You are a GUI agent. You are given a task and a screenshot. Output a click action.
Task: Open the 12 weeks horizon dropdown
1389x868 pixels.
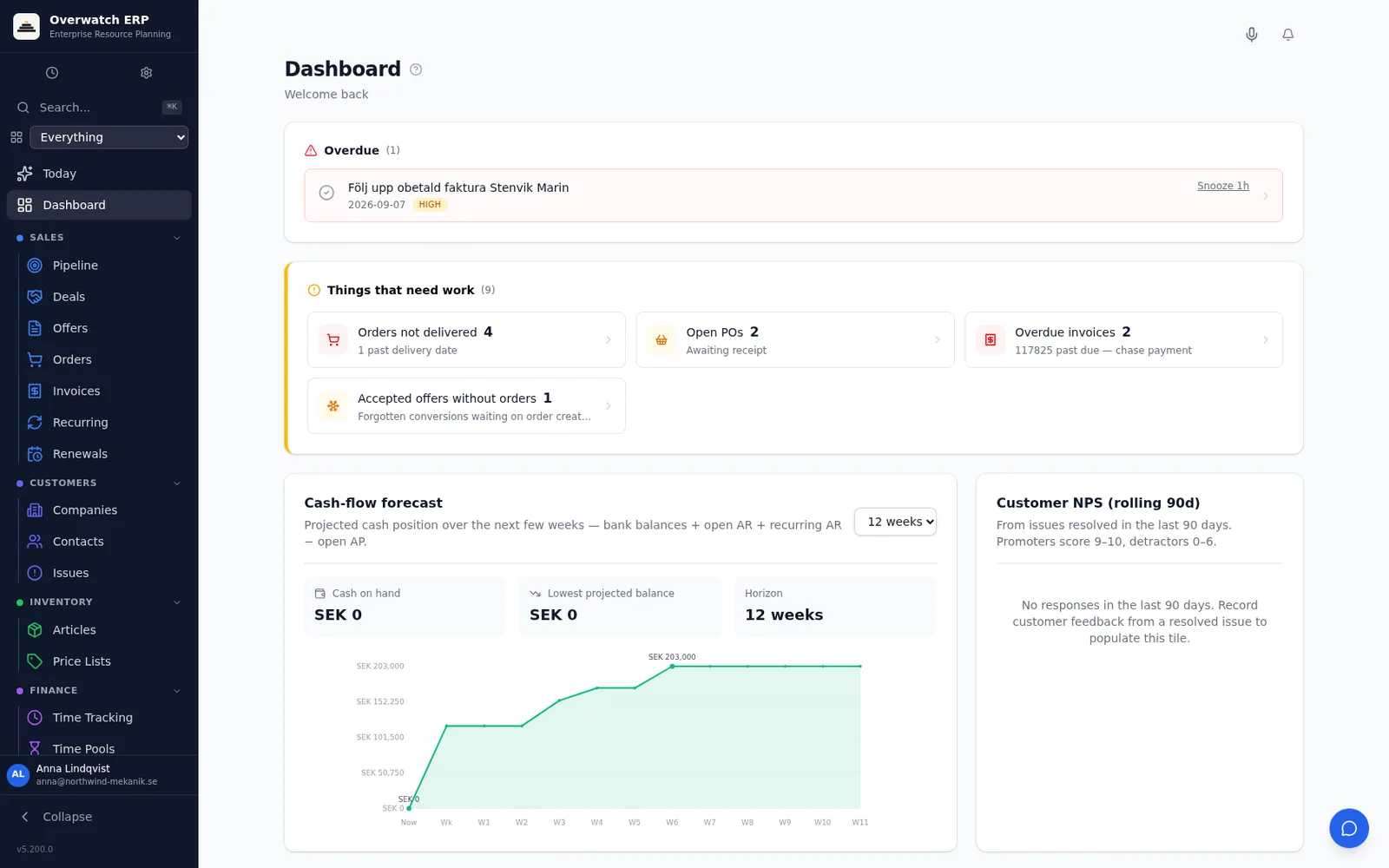pos(895,522)
